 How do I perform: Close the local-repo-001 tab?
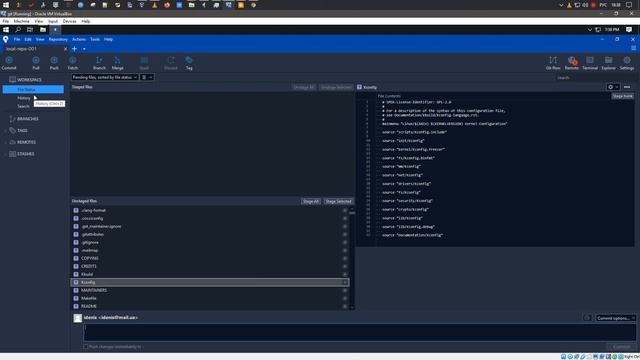(65, 49)
